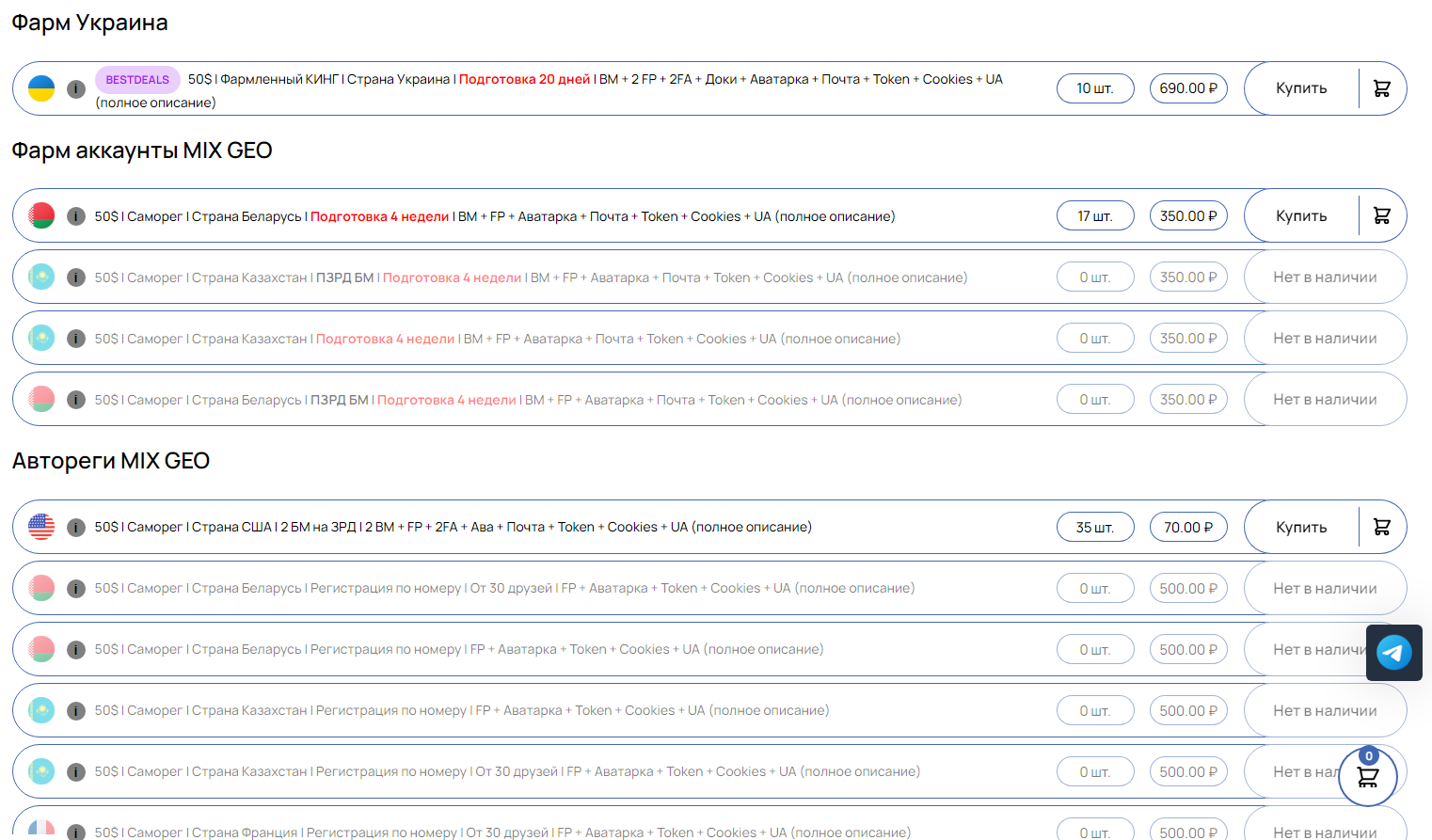Click the USA flag icon of США listing
This screenshot has height=840, width=1432.
(41, 527)
